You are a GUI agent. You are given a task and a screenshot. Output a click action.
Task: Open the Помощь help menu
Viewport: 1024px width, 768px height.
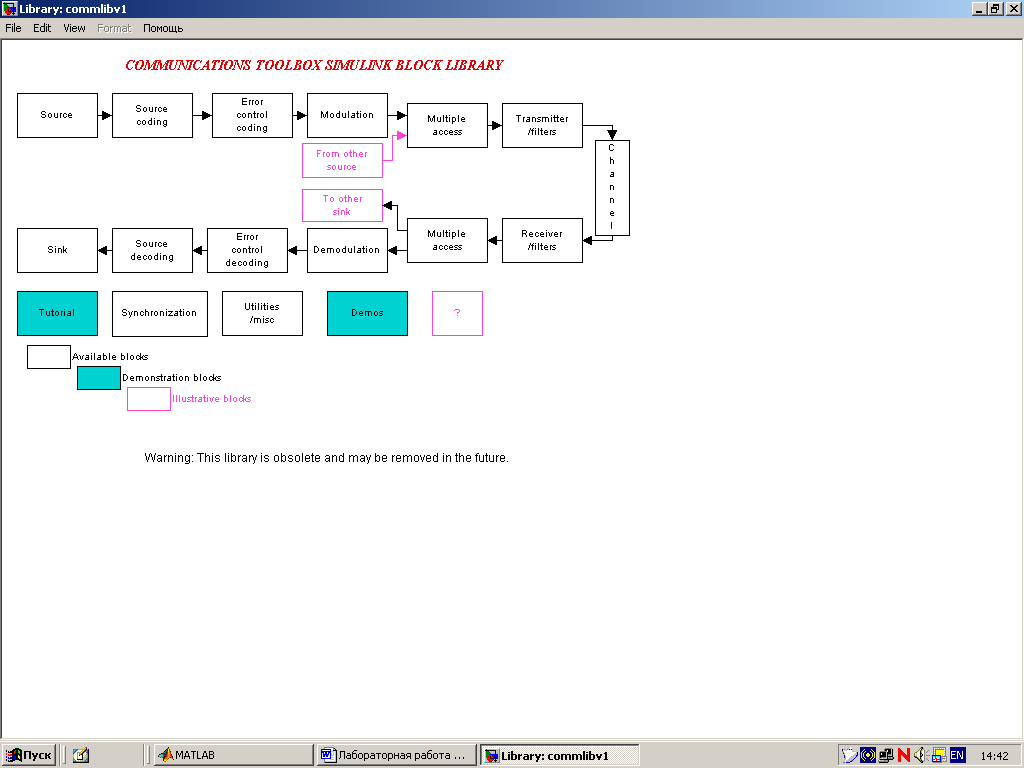163,28
